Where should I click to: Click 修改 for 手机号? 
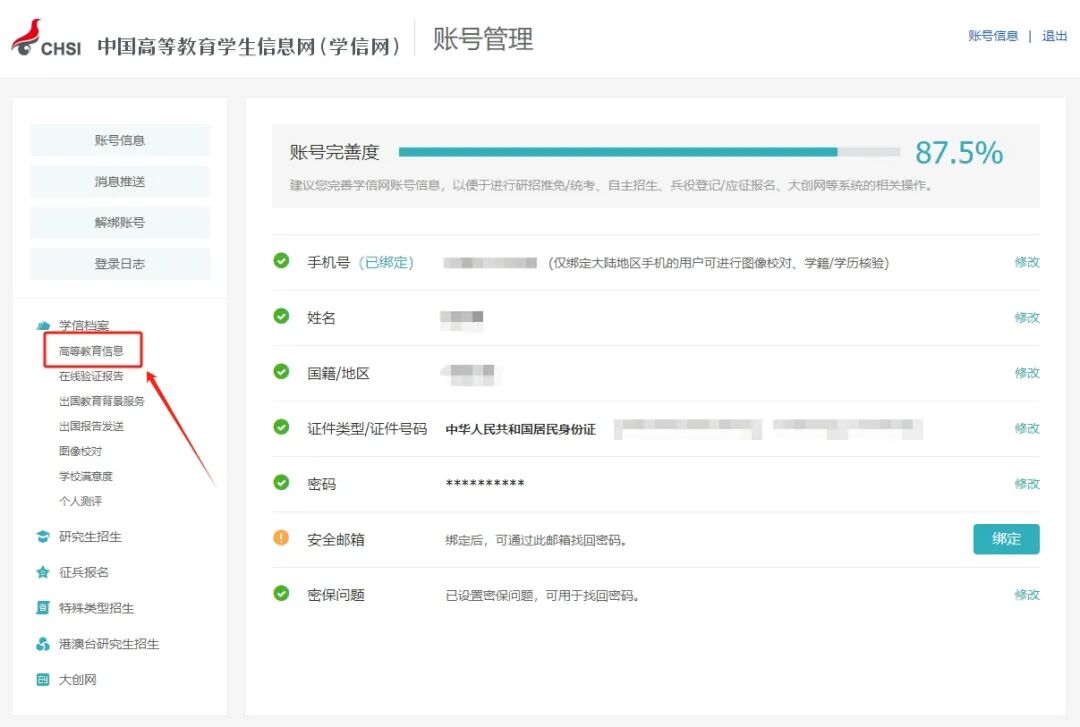coord(1027,262)
